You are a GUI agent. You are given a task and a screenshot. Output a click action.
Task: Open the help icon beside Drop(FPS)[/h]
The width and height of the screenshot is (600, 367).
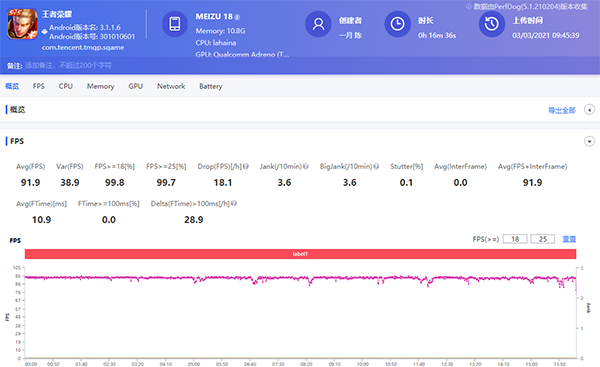pyautogui.click(x=246, y=166)
